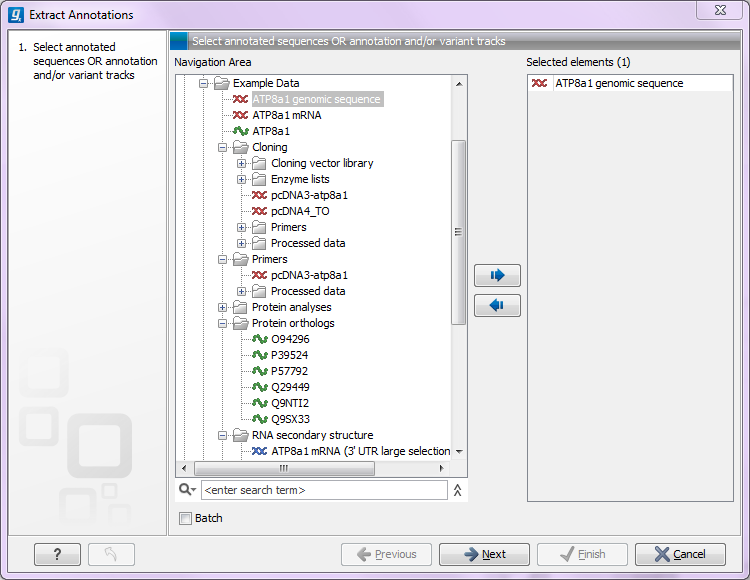
Task: Click the blue RNA icon for ATP8a1 mRNA 3' UTR
Action: (x=259, y=451)
